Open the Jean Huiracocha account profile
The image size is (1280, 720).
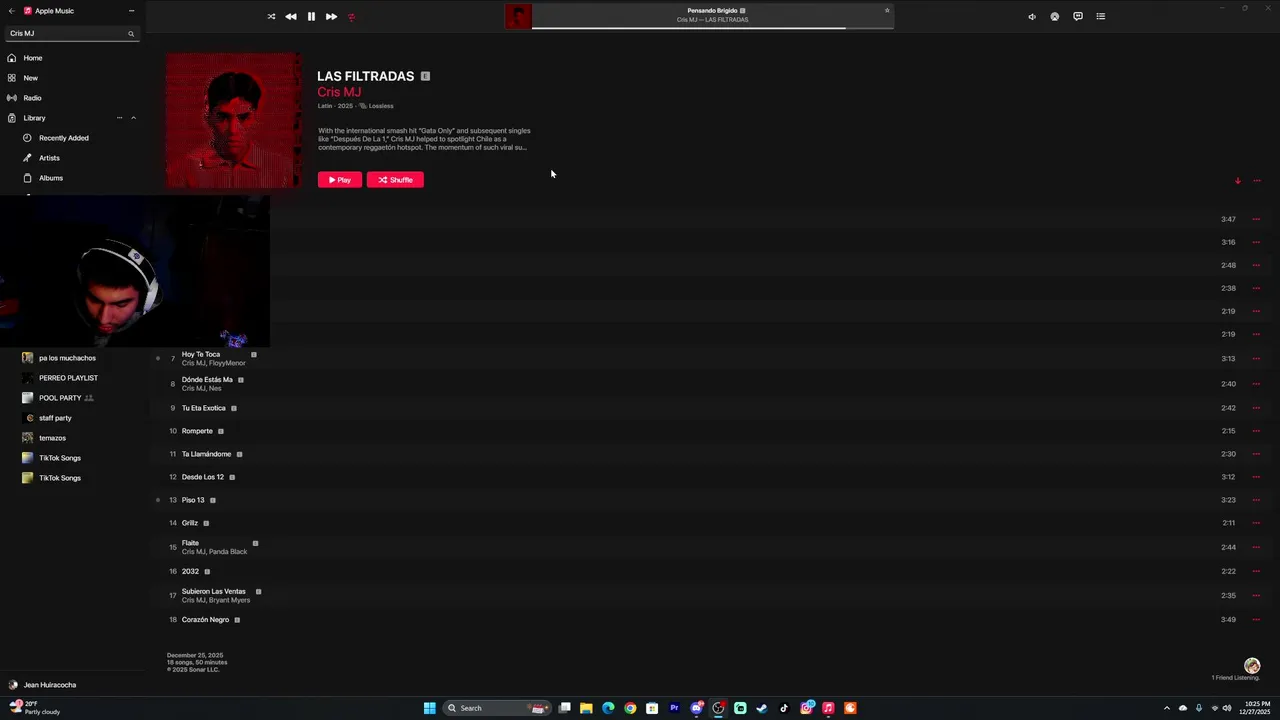[50, 685]
